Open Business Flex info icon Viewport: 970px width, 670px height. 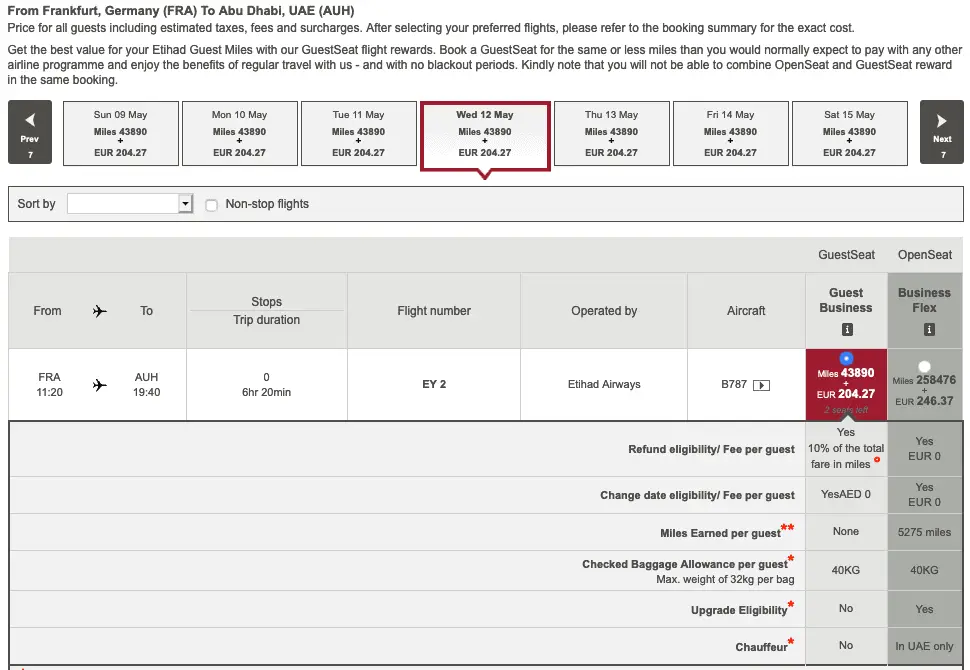click(x=924, y=329)
